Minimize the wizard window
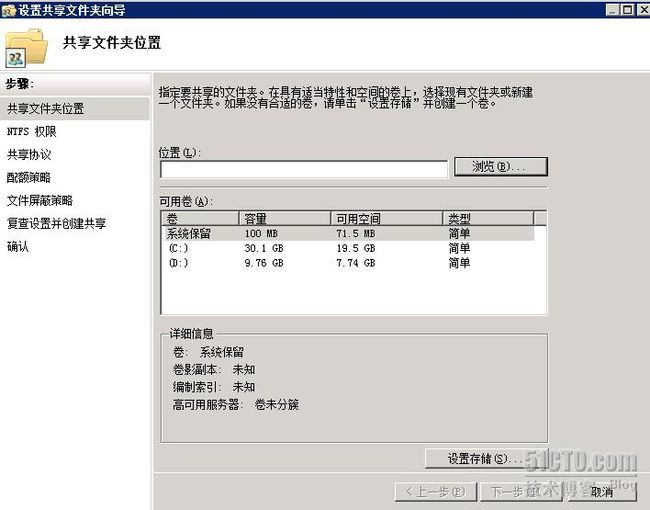650x510 pixels. click(x=613, y=10)
